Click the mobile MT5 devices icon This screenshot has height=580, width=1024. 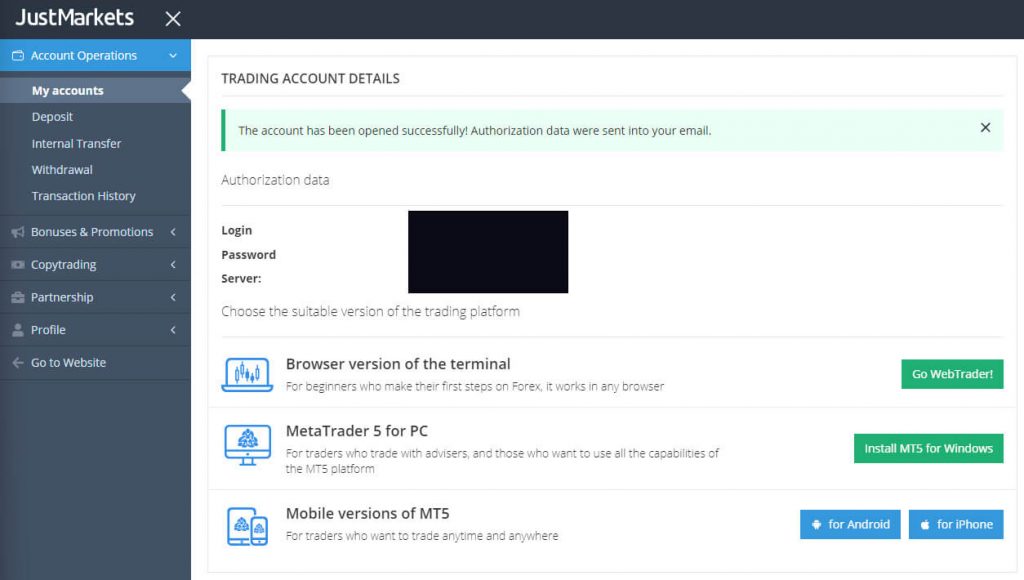(x=246, y=525)
